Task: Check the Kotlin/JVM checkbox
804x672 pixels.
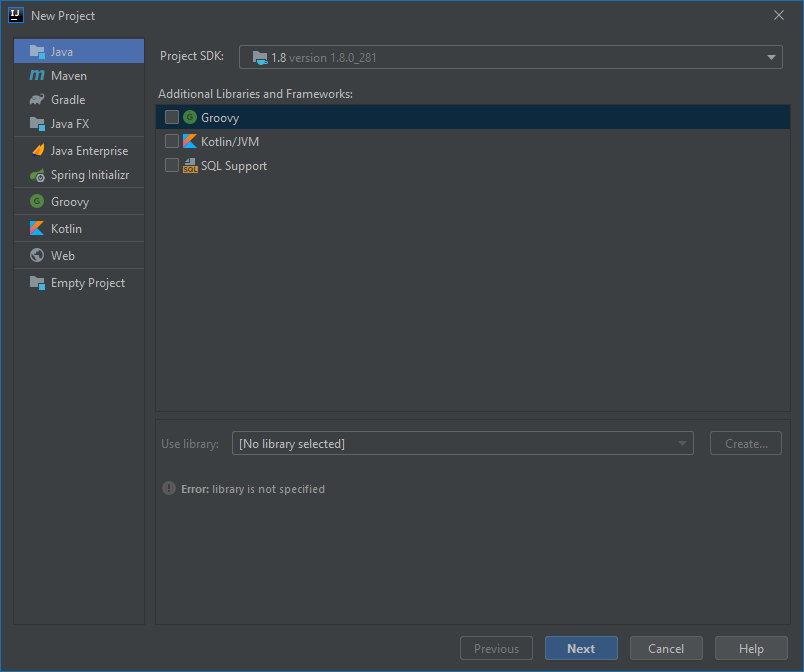Action: (x=171, y=141)
